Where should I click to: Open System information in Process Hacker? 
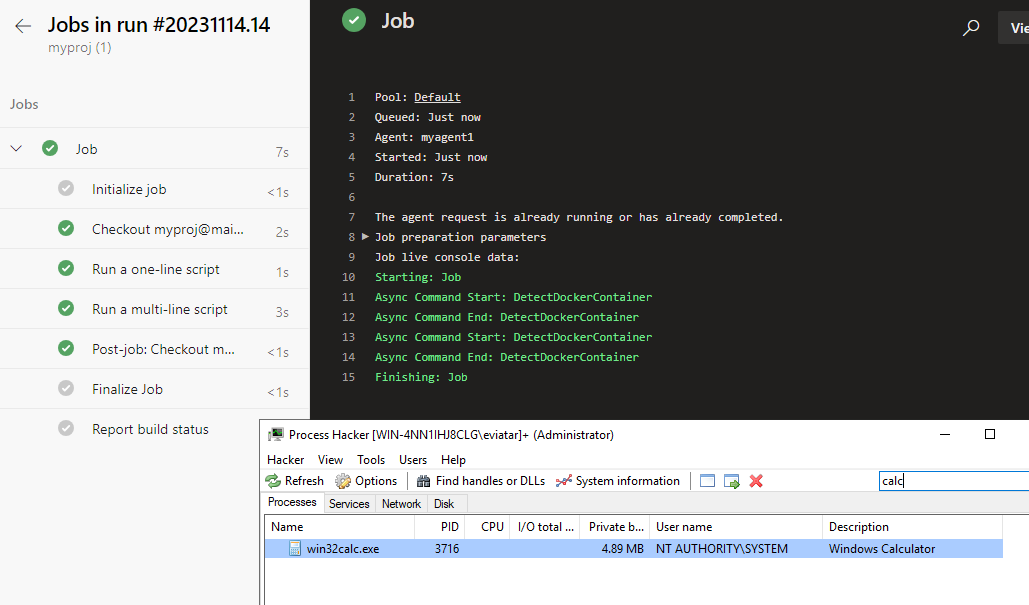click(x=618, y=481)
